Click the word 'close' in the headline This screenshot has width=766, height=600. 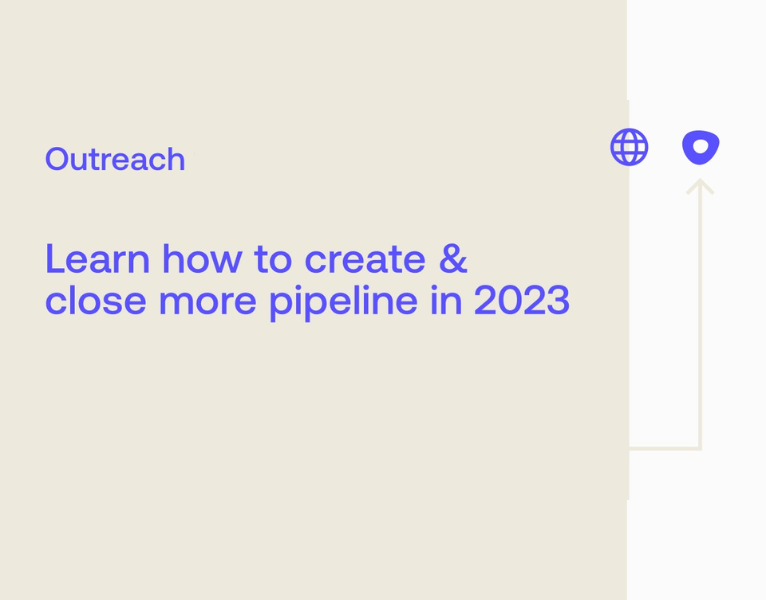click(88, 300)
